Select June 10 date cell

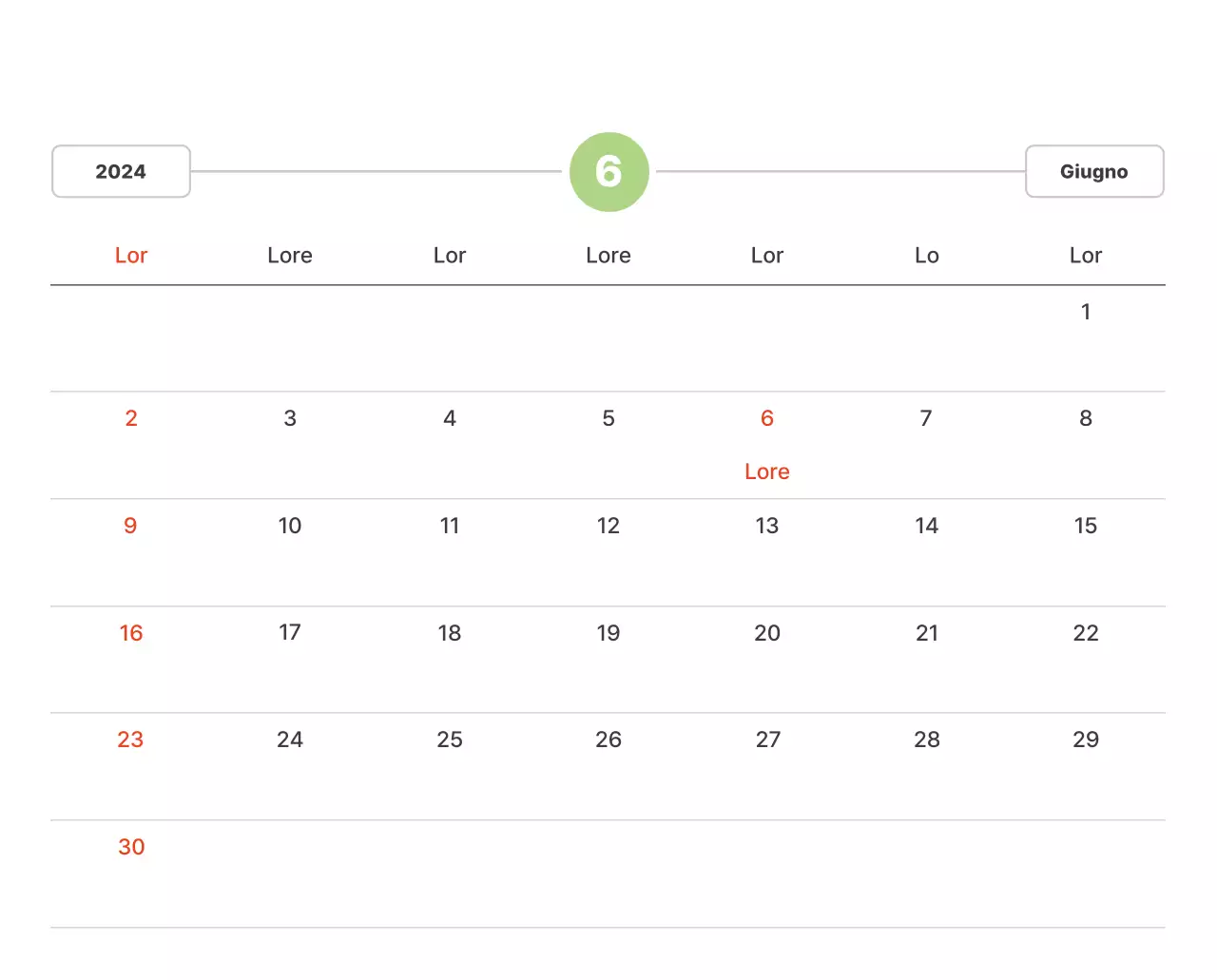[x=290, y=526]
